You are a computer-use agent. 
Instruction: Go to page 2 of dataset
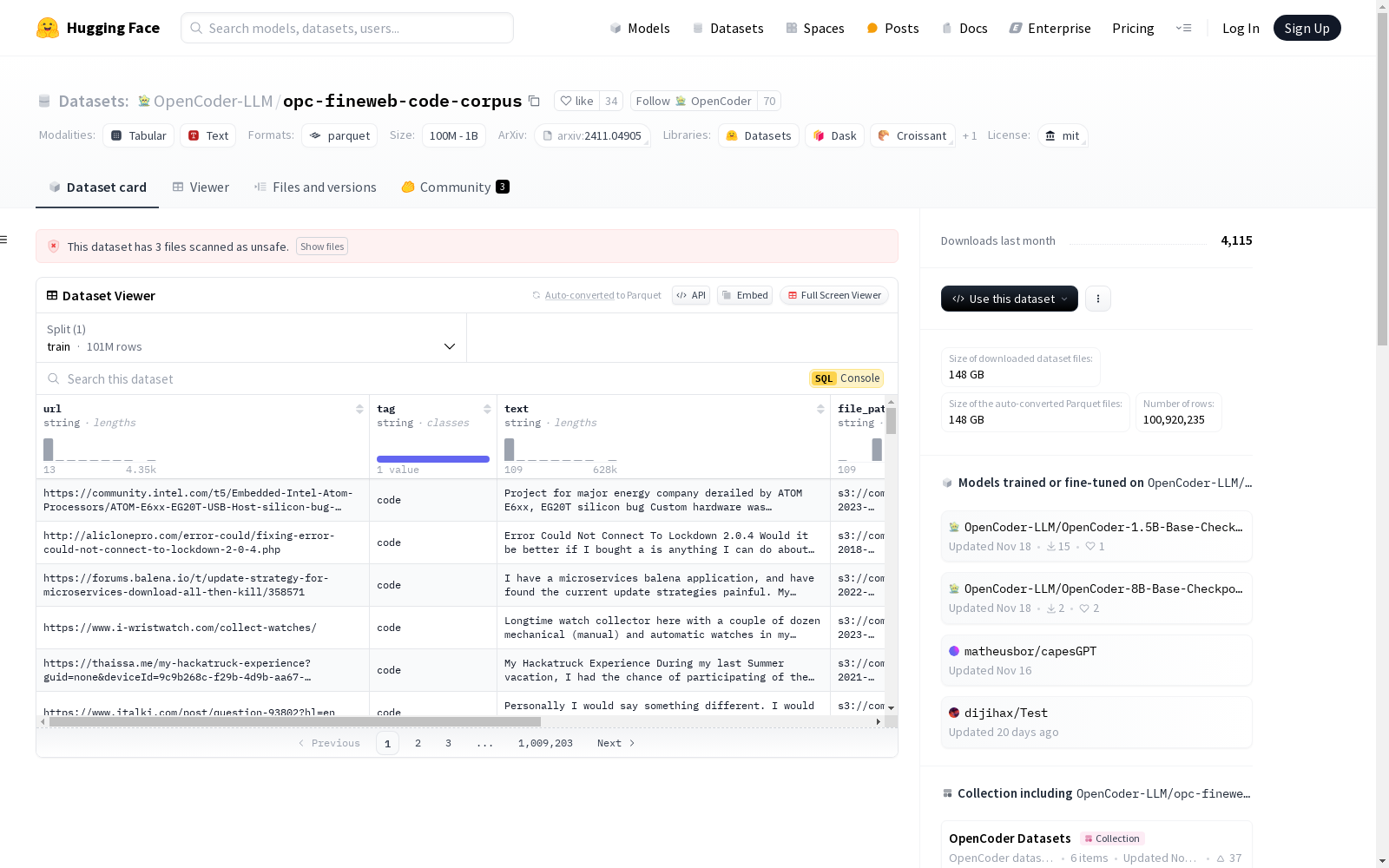(x=418, y=743)
